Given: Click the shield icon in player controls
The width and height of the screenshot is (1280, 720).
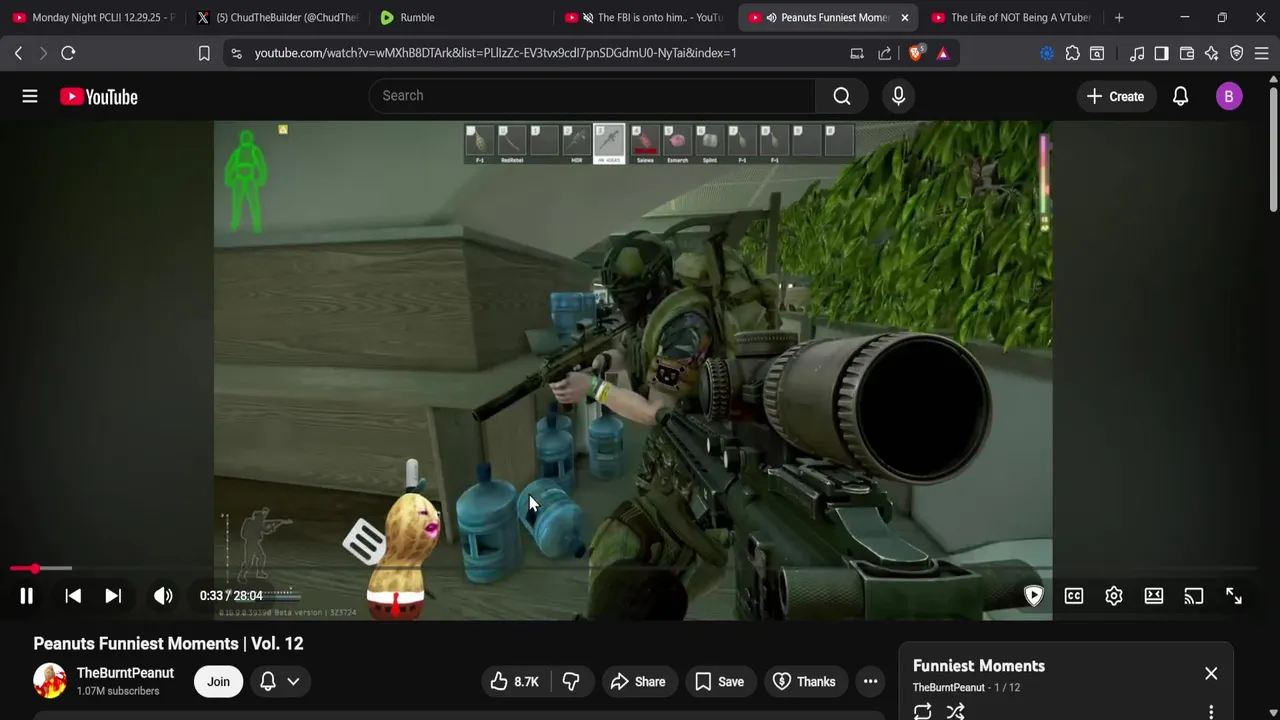Looking at the screenshot, I should [1034, 596].
